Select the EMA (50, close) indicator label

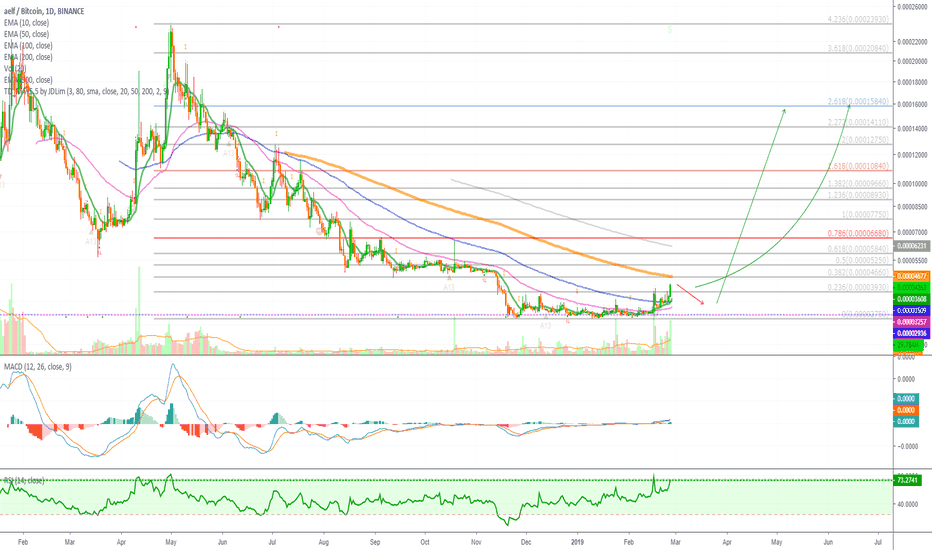click(x=26, y=34)
